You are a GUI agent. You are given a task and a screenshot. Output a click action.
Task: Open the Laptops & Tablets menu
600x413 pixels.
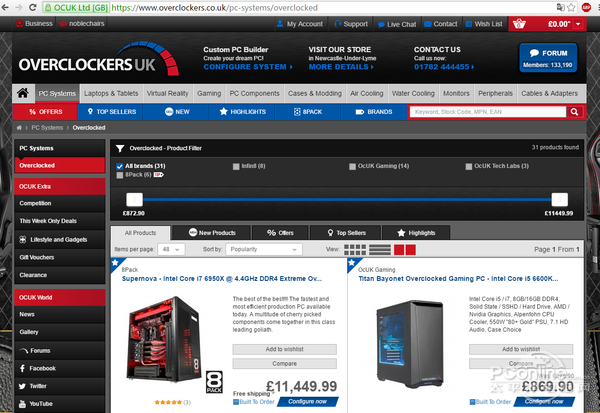pyautogui.click(x=111, y=93)
